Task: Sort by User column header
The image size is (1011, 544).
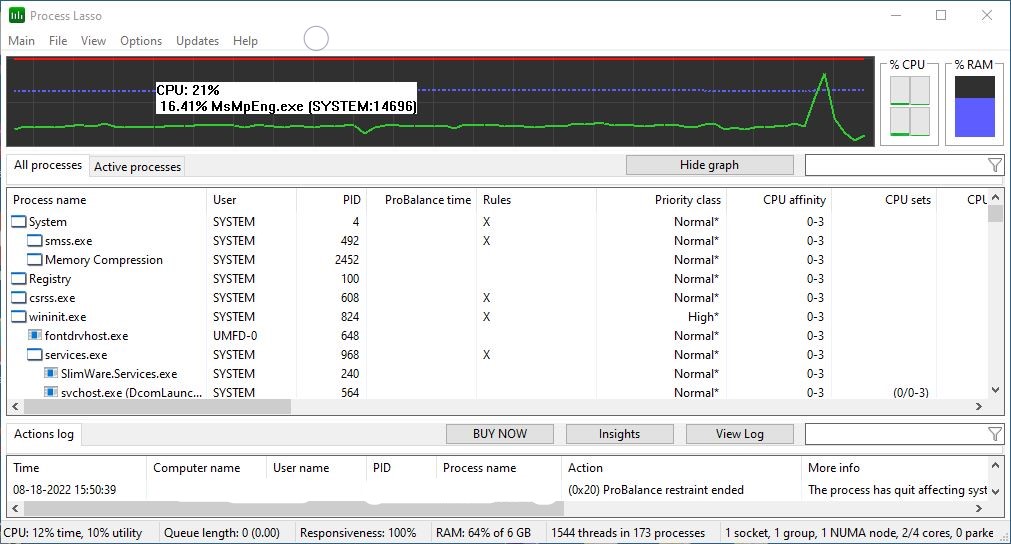Action: point(251,200)
